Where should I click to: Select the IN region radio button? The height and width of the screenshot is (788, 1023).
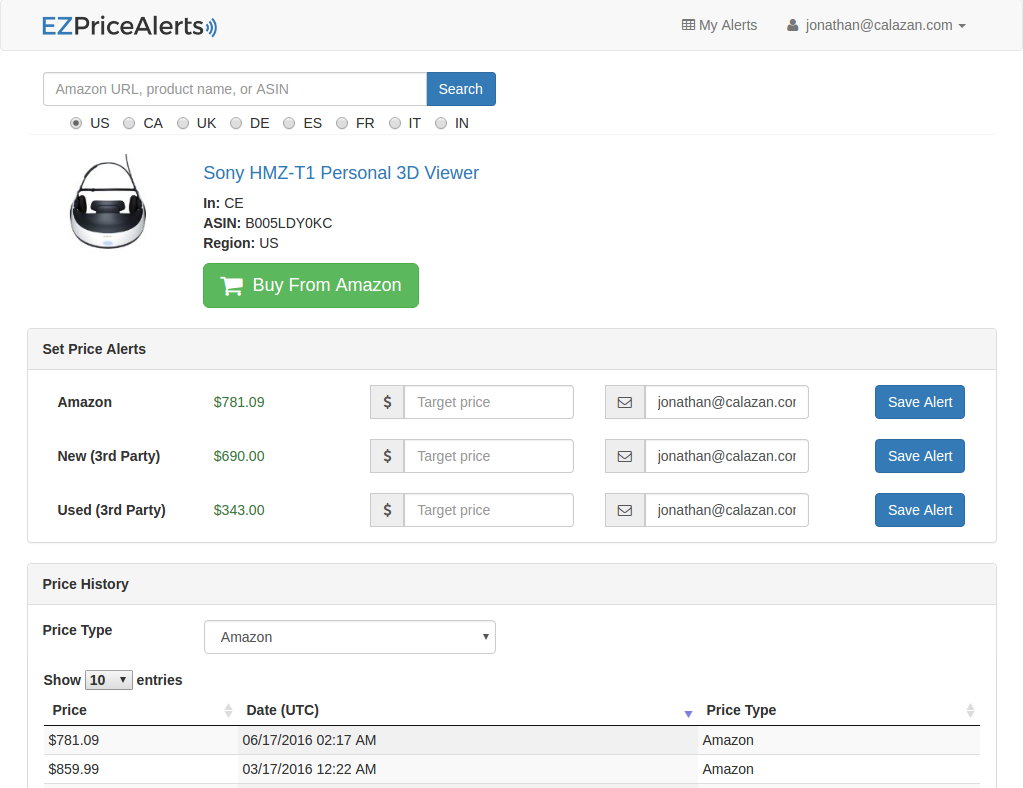coord(441,123)
